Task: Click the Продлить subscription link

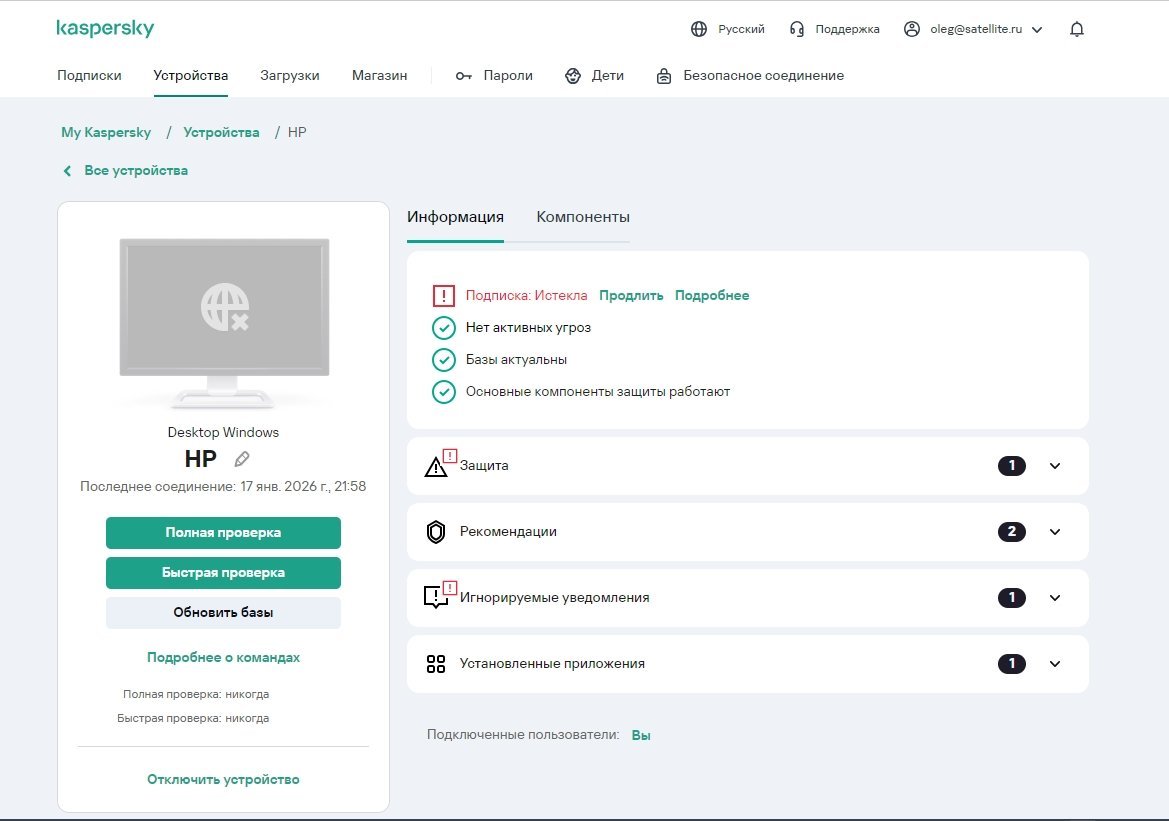Action: [x=631, y=295]
